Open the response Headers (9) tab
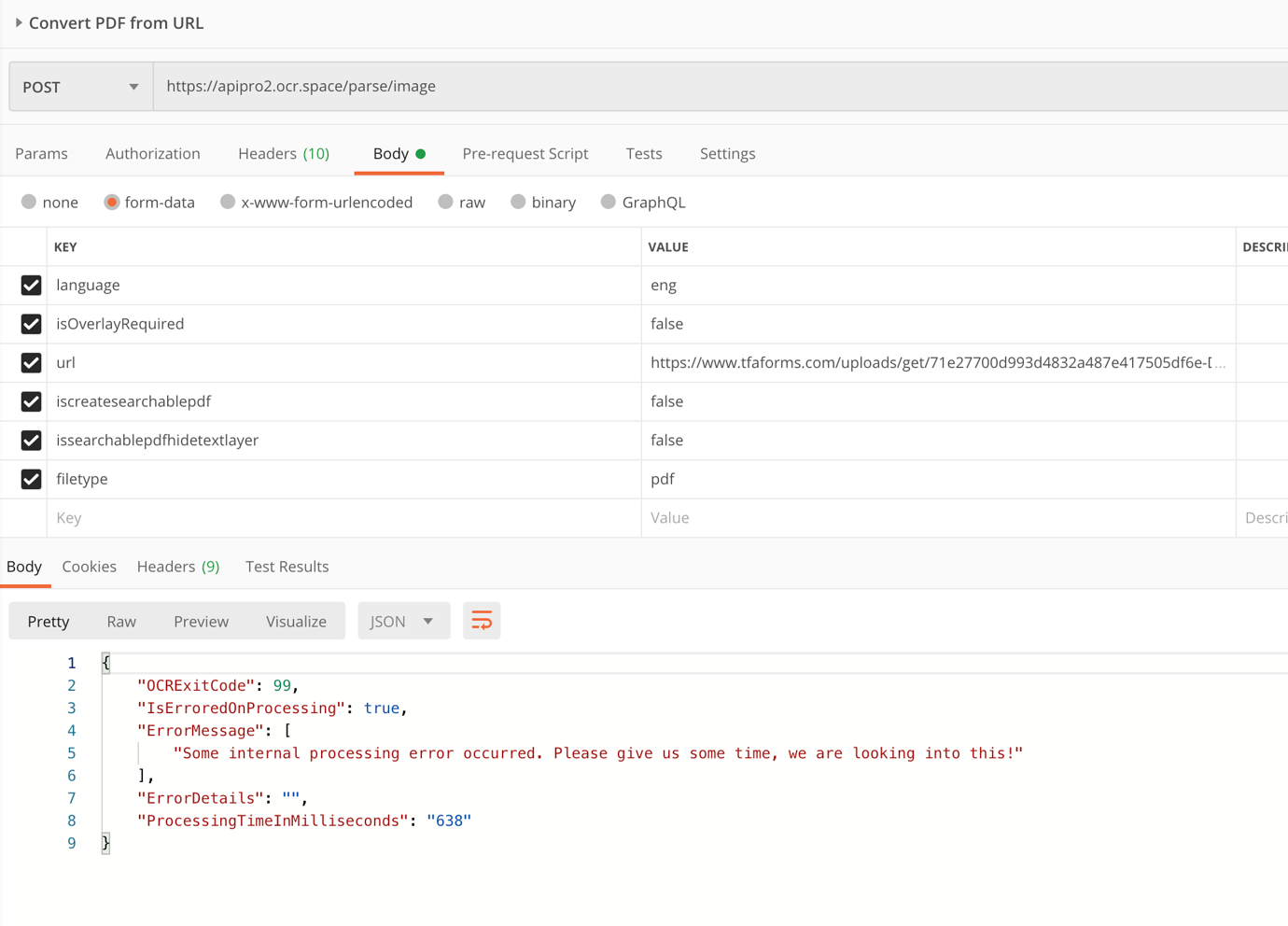This screenshot has width=1288, height=926. tap(178, 567)
